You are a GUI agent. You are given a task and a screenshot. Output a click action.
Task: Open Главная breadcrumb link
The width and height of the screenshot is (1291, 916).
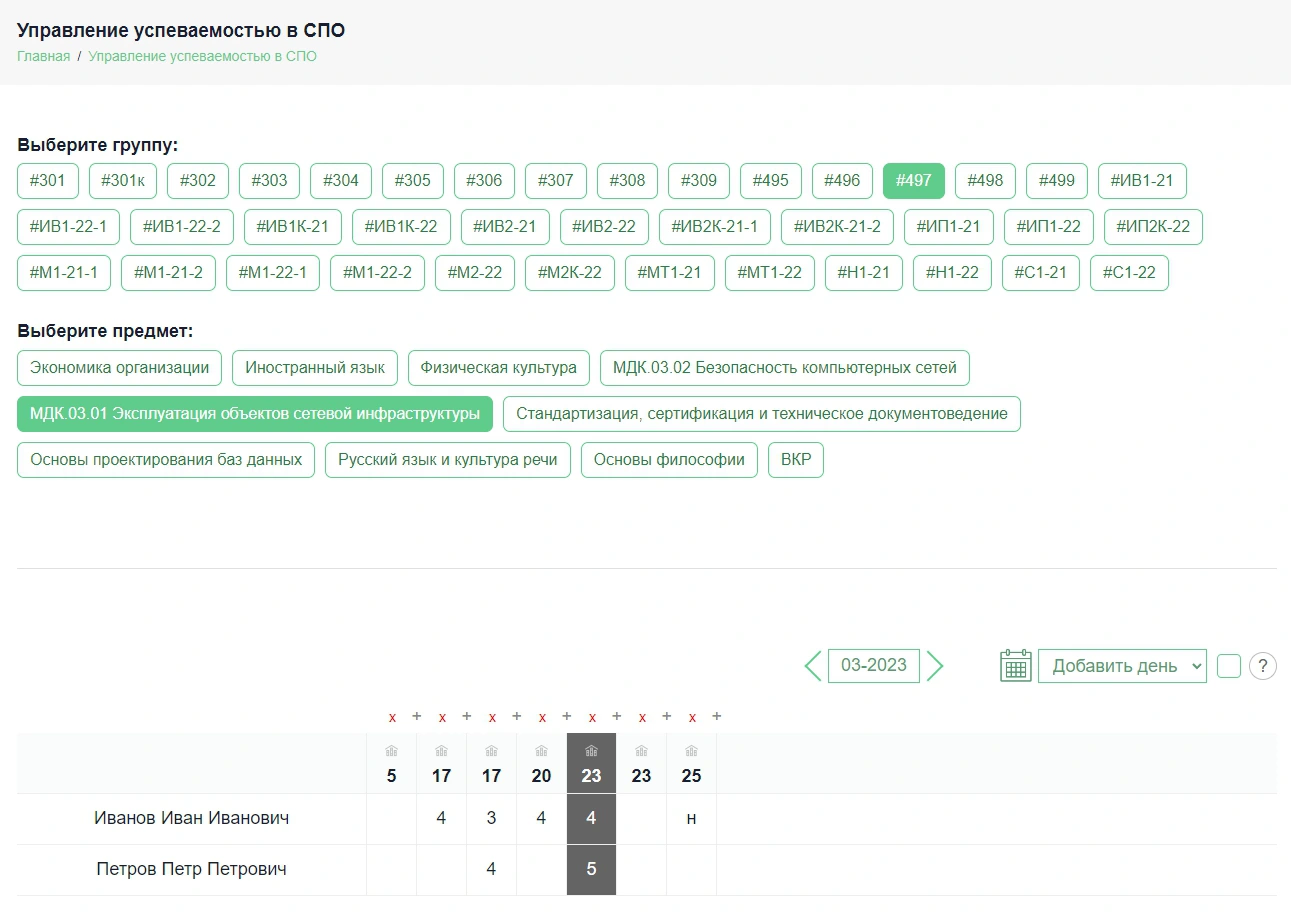click(44, 56)
